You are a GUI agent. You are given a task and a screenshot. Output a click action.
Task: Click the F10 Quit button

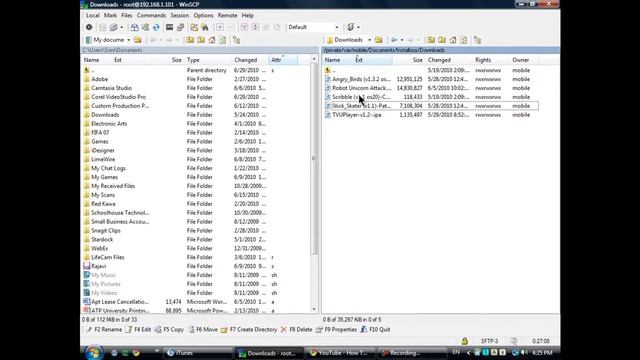[376, 329]
